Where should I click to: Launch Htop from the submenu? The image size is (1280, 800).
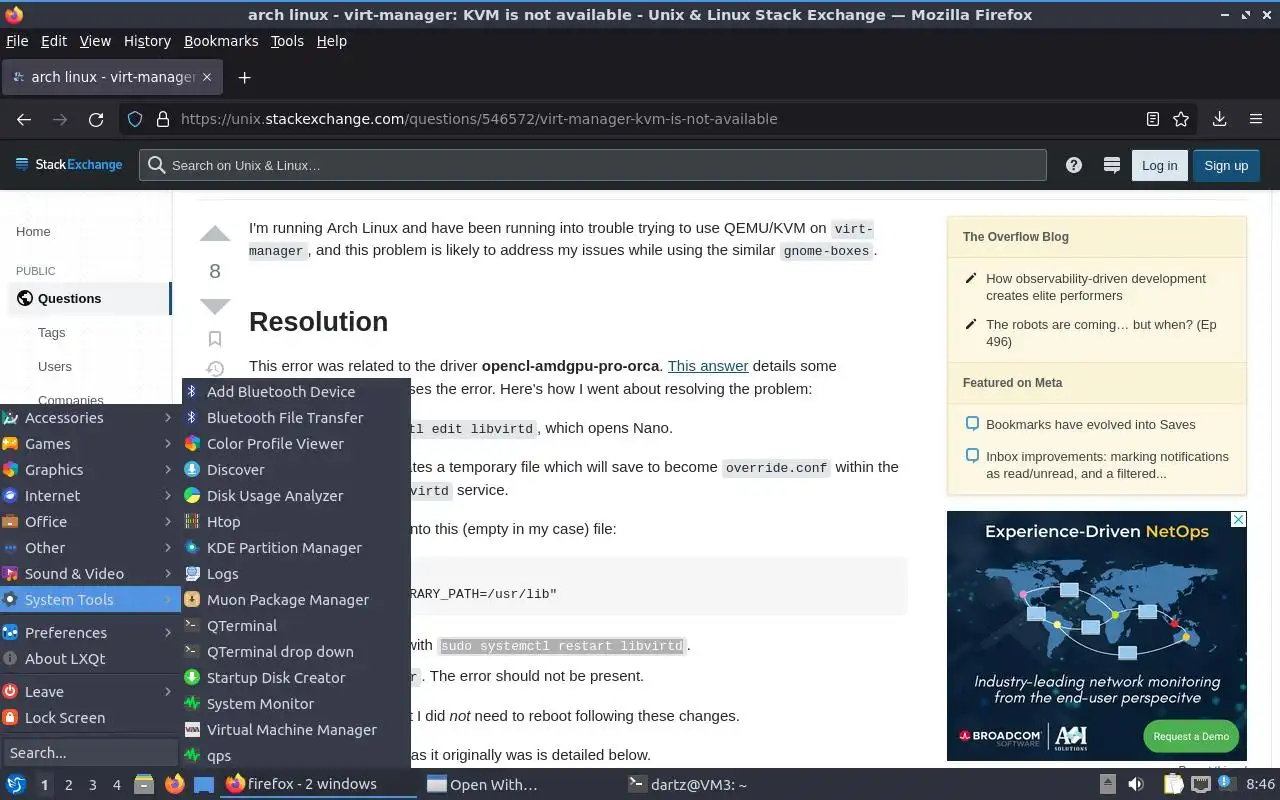tap(296, 522)
